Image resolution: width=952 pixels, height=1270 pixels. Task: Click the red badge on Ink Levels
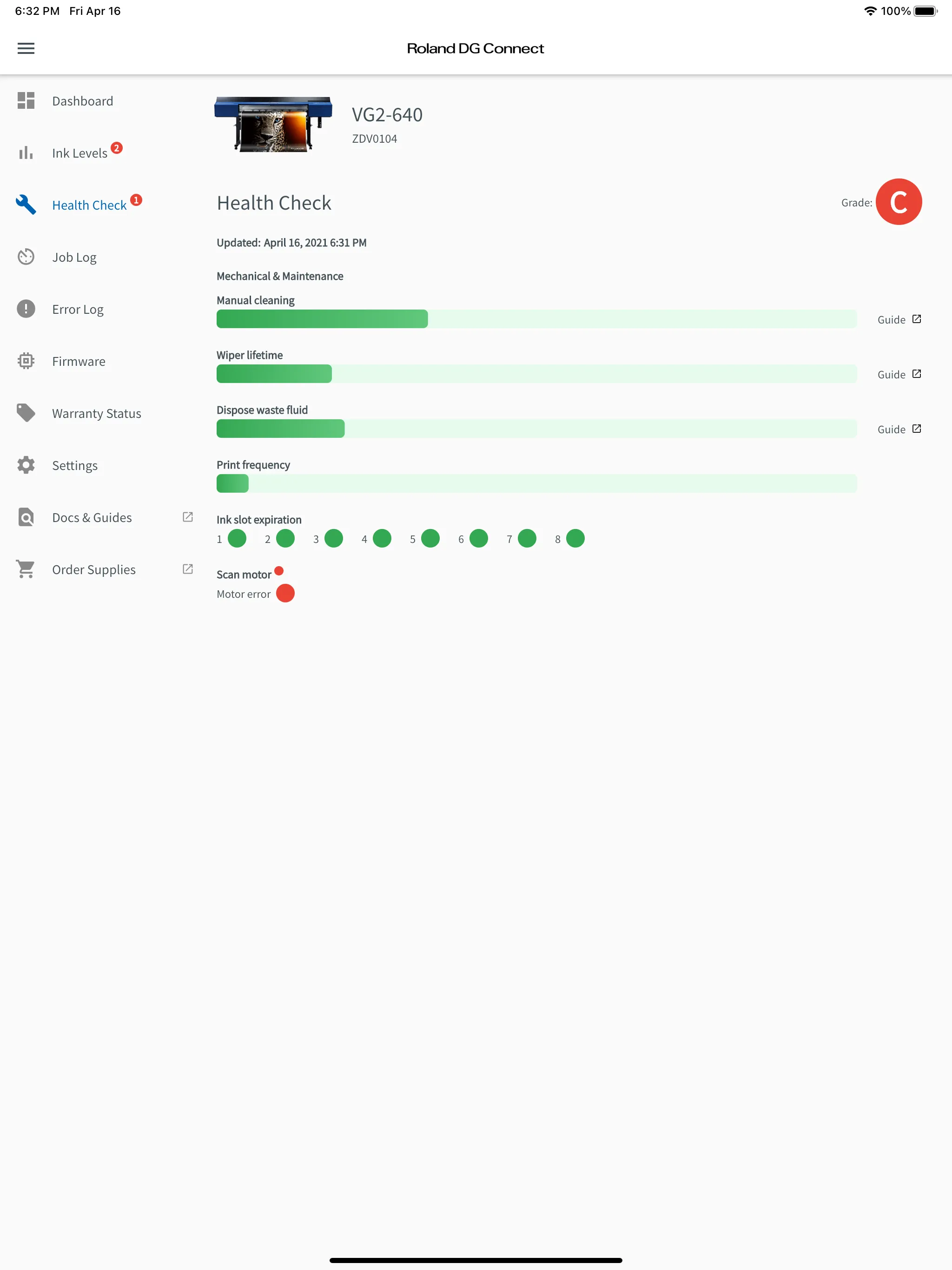117,148
